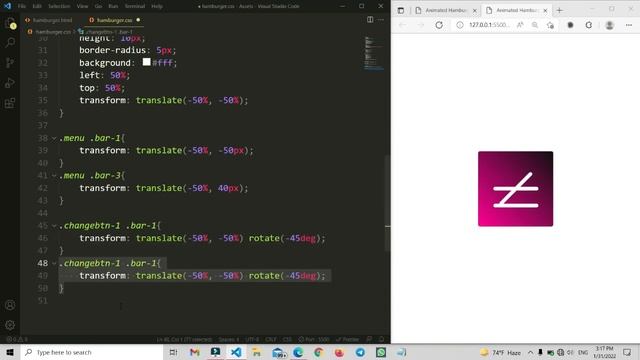This screenshot has height=360, width=640.
Task: Click the Read aloud icon in the address bar
Action: [x=520, y=25]
